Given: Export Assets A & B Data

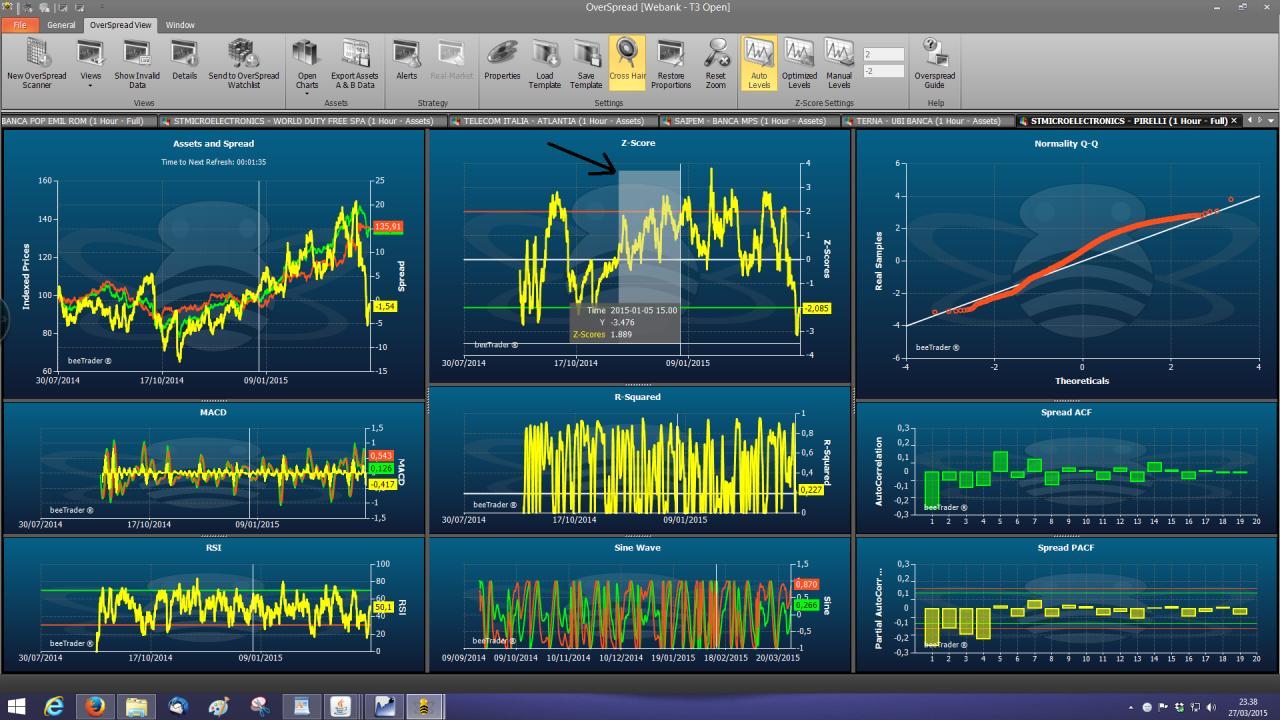Looking at the screenshot, I should click(x=354, y=64).
